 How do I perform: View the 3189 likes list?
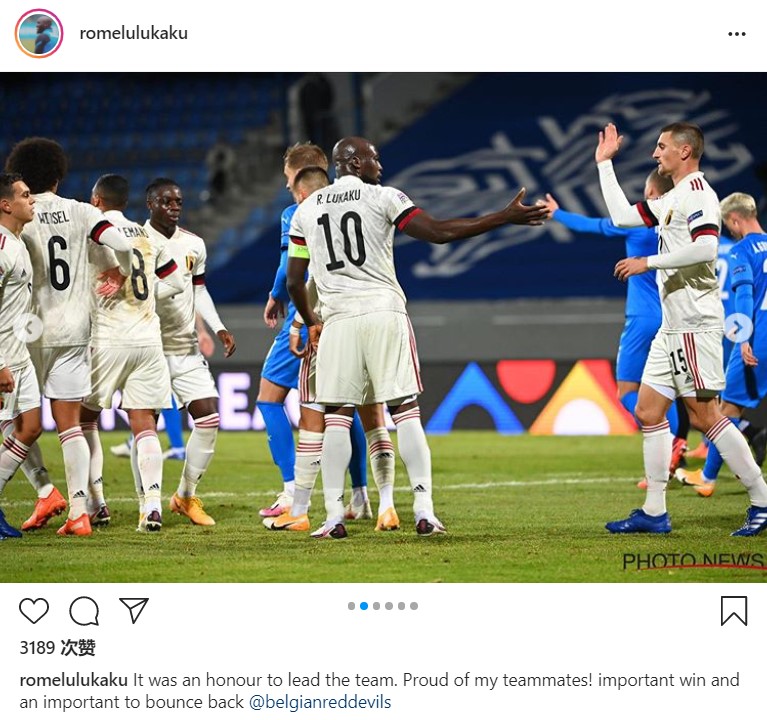coord(57,648)
